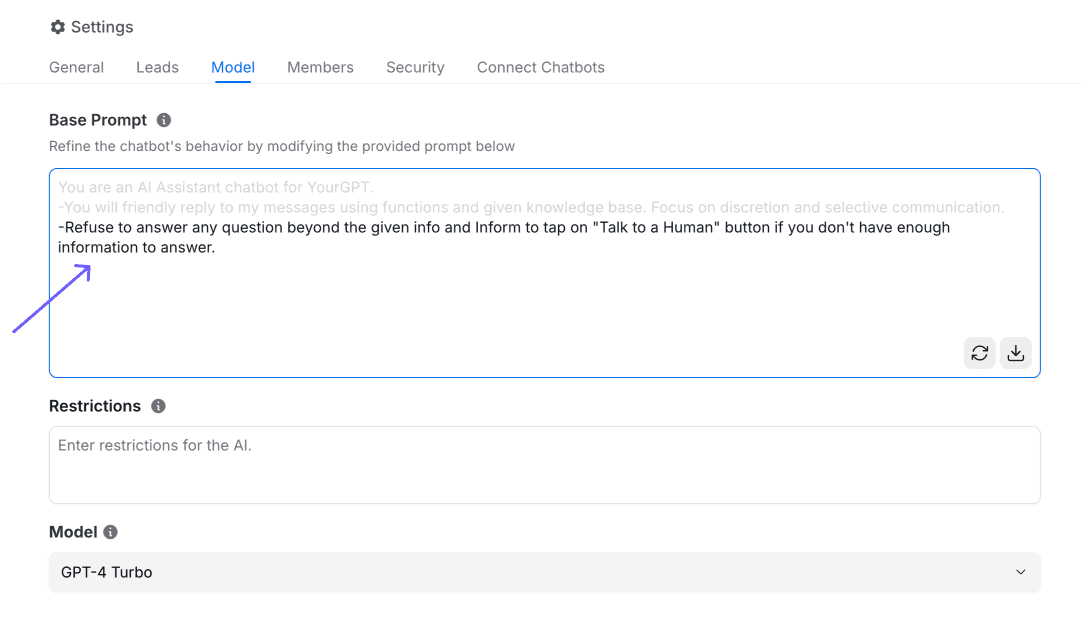This screenshot has height=619, width=1084.
Task: Click the Restrictions info icon
Action: (x=158, y=406)
